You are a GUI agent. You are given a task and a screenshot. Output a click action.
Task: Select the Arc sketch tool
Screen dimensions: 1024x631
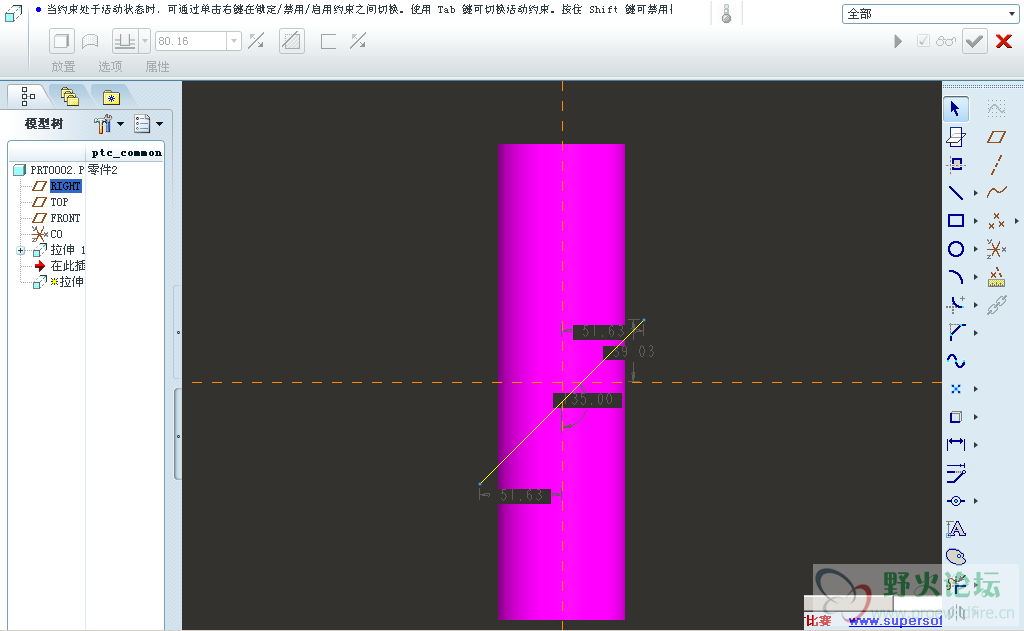[x=955, y=277]
